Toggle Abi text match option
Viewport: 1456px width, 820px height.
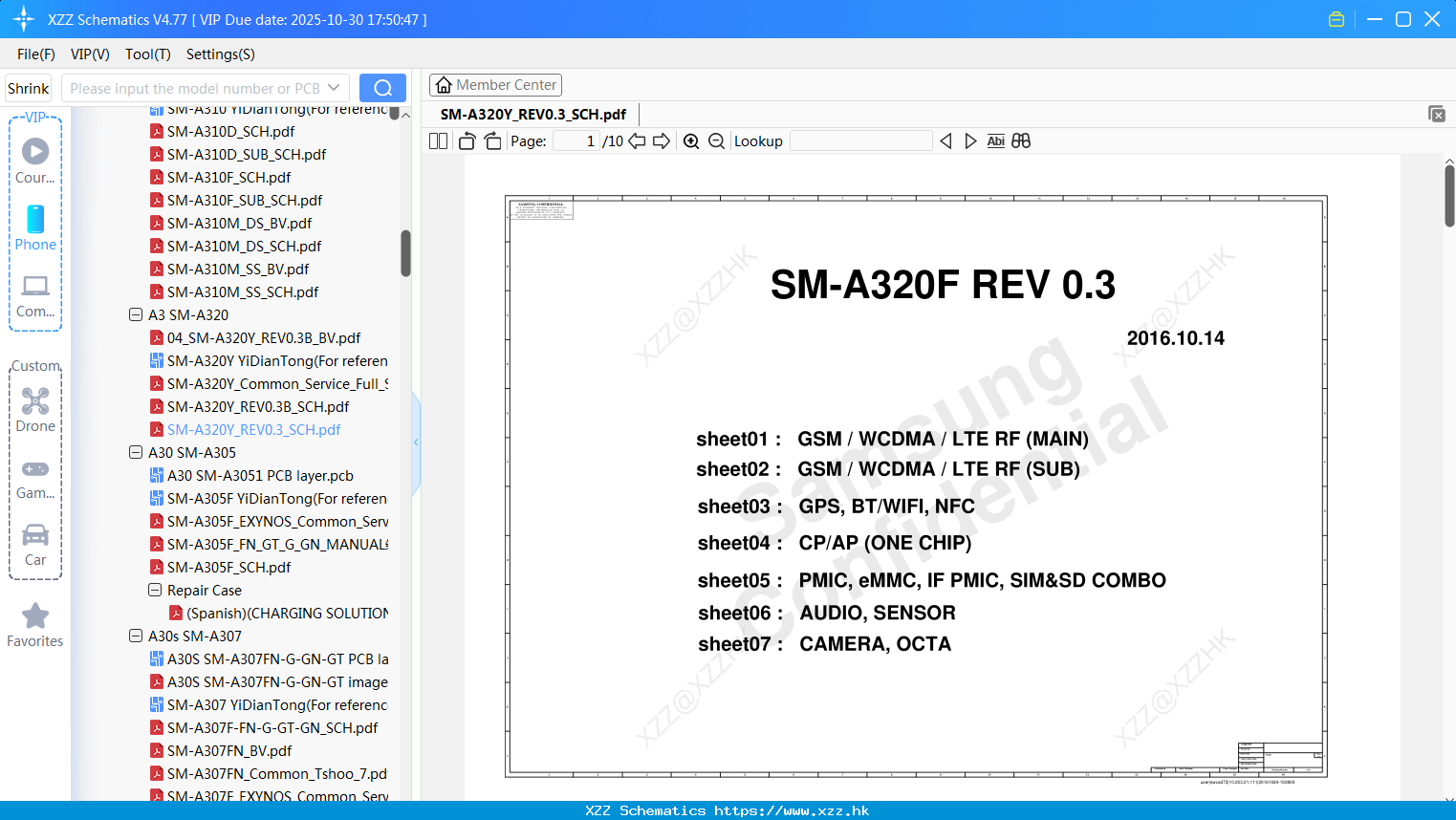pos(995,141)
